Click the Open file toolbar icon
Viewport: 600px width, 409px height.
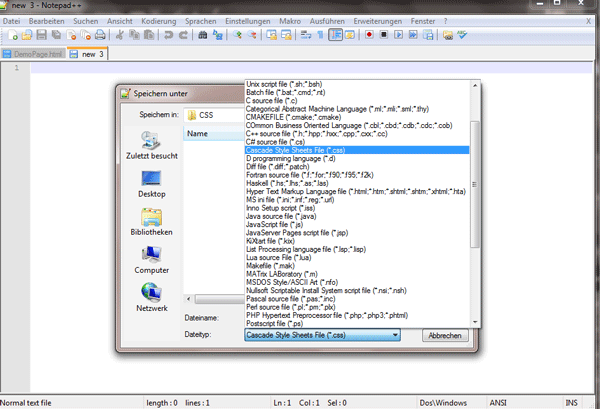pos(27,35)
